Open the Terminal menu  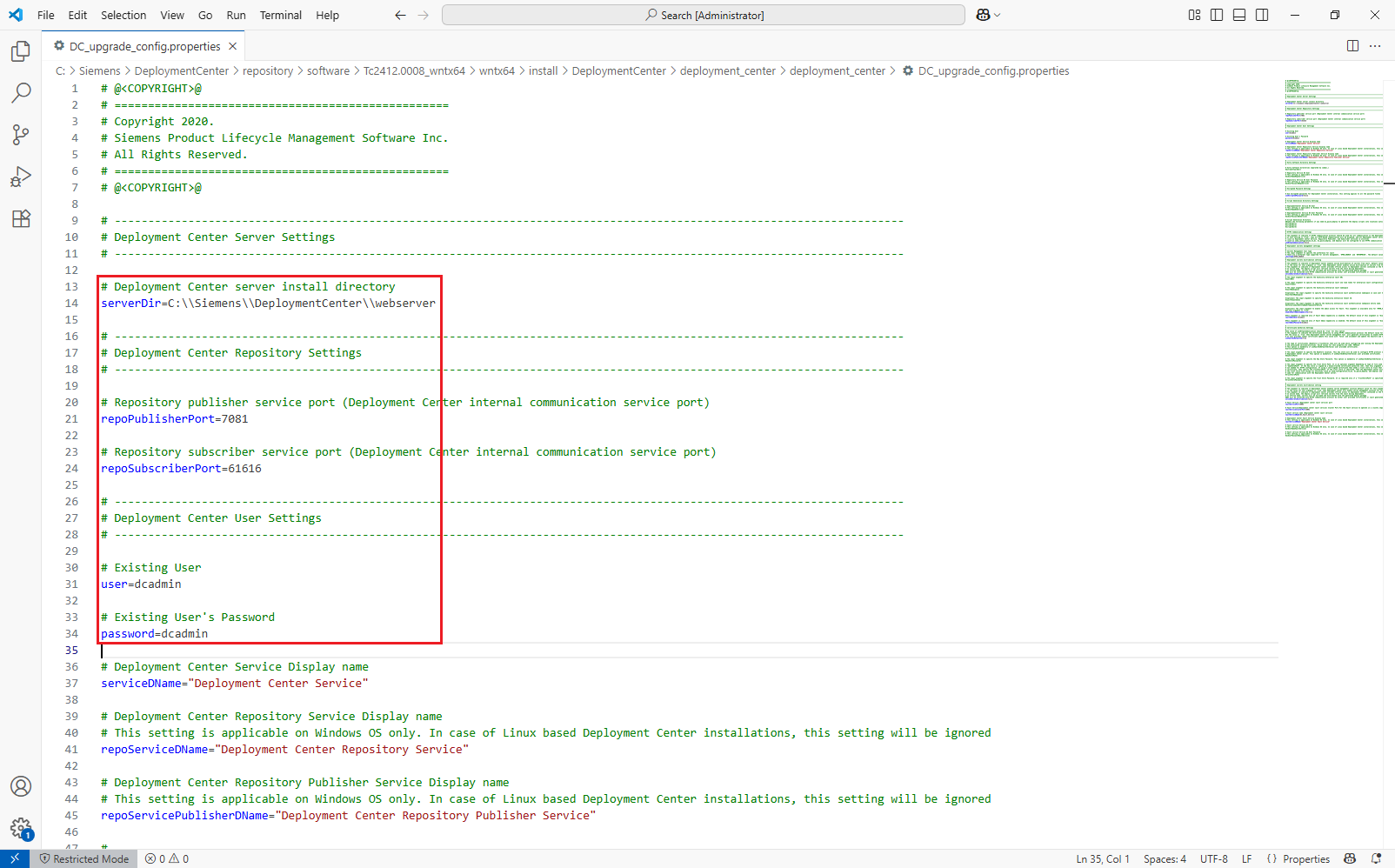[280, 15]
